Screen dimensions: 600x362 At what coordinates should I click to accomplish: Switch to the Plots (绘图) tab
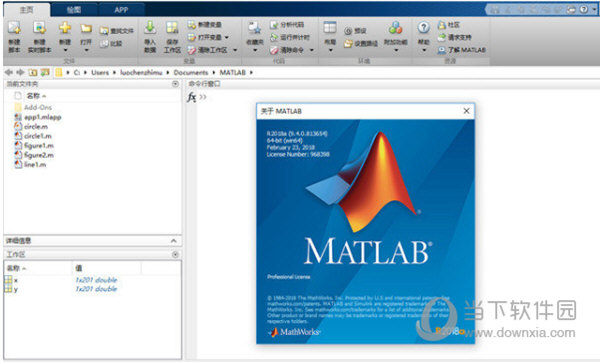tap(73, 10)
